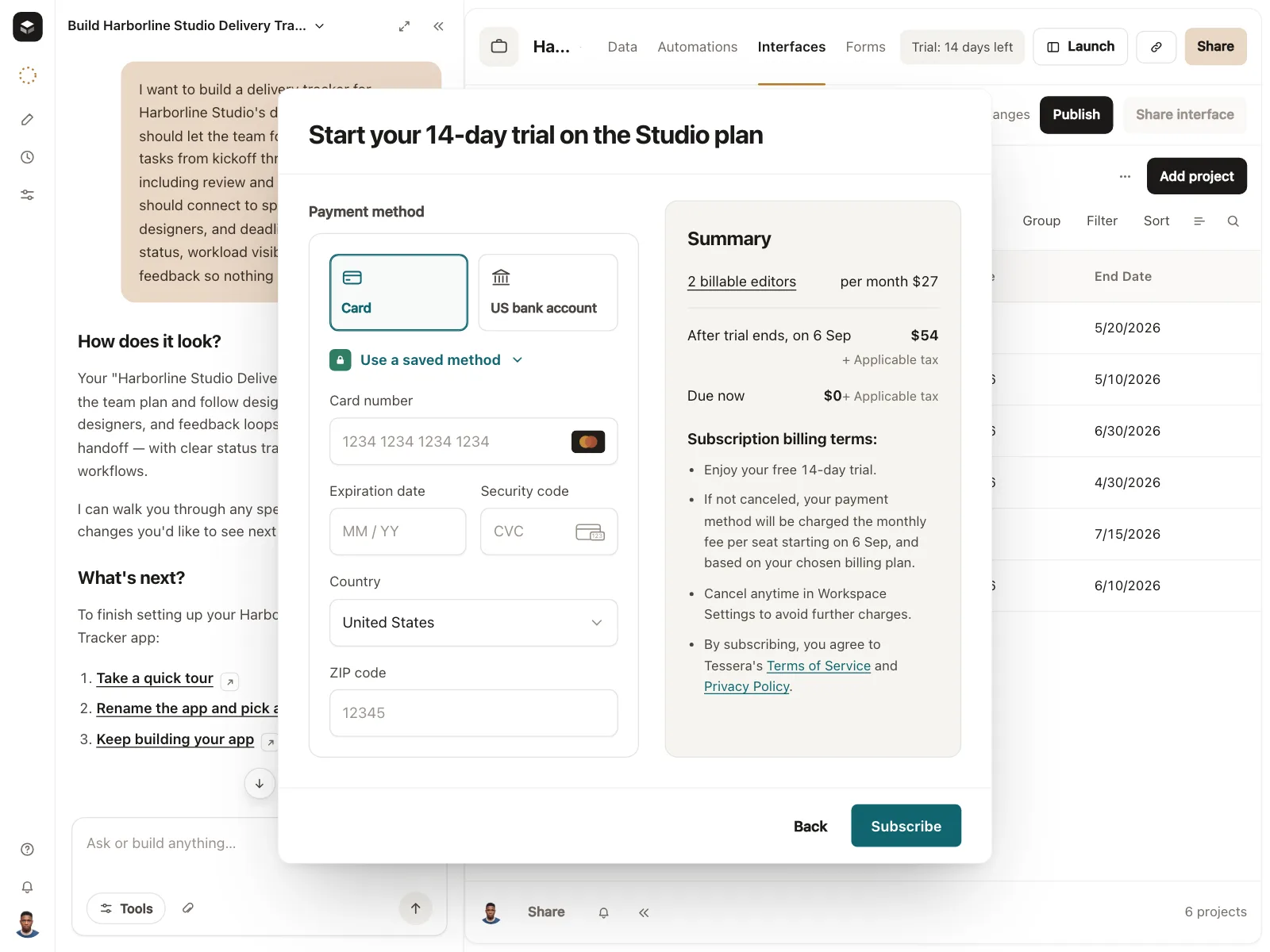Screen dimensions: 1270x952
Task: Select US bank account payment method
Action: point(548,292)
